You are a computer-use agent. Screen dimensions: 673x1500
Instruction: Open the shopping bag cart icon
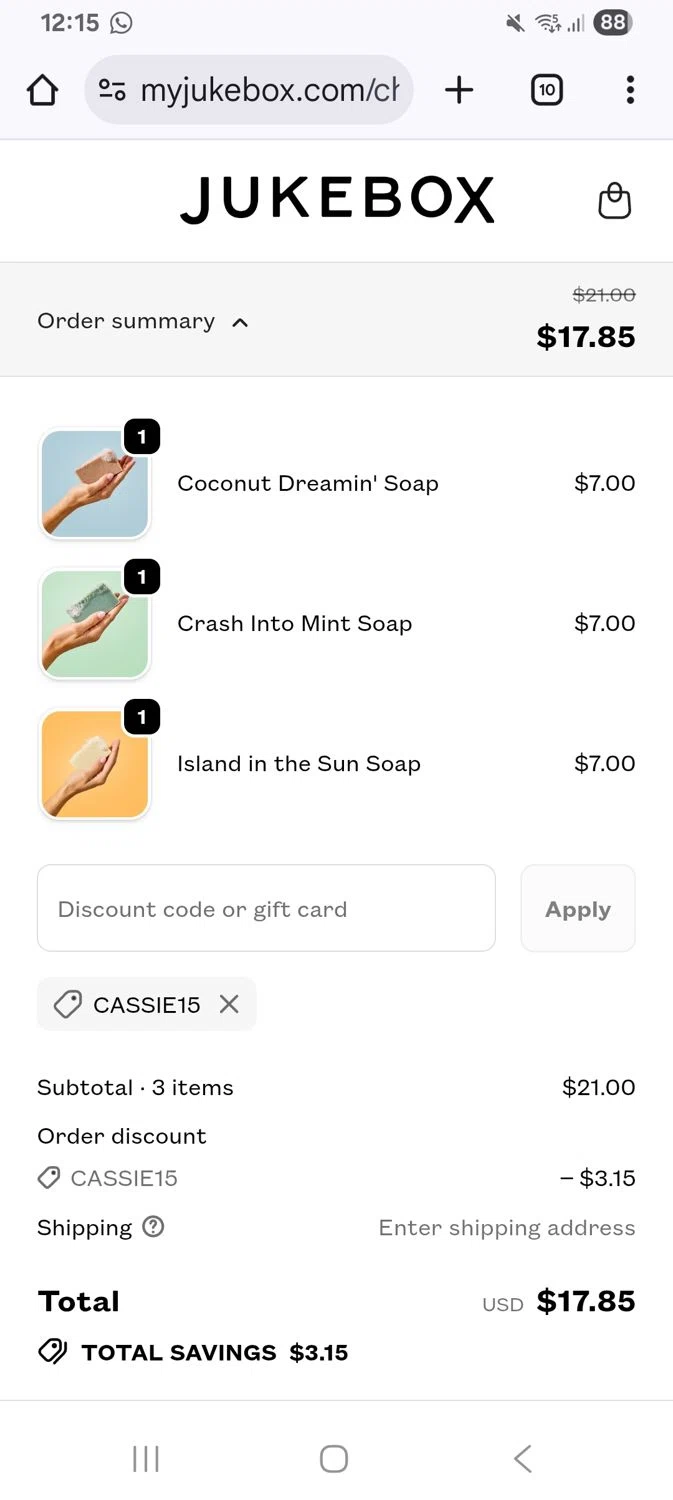click(x=614, y=201)
